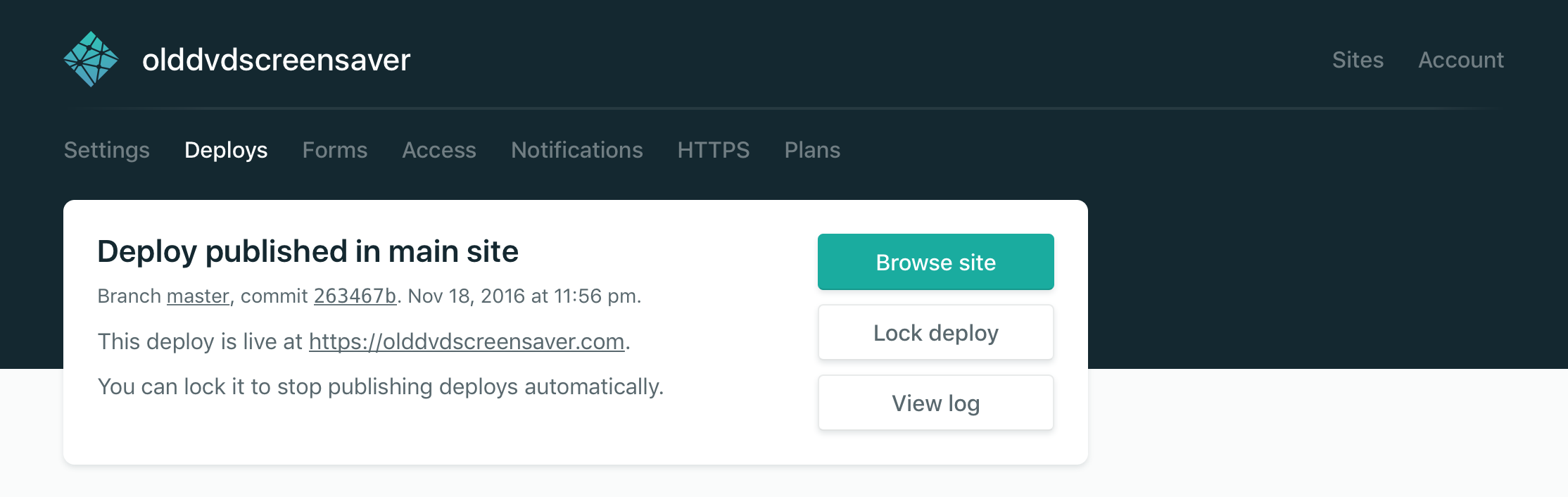Open the deploy log with View log
The height and width of the screenshot is (497, 1568).
[935, 403]
